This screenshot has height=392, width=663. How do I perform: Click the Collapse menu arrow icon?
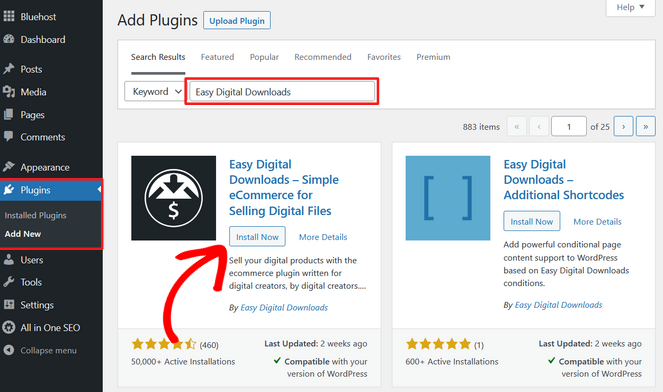[9, 350]
